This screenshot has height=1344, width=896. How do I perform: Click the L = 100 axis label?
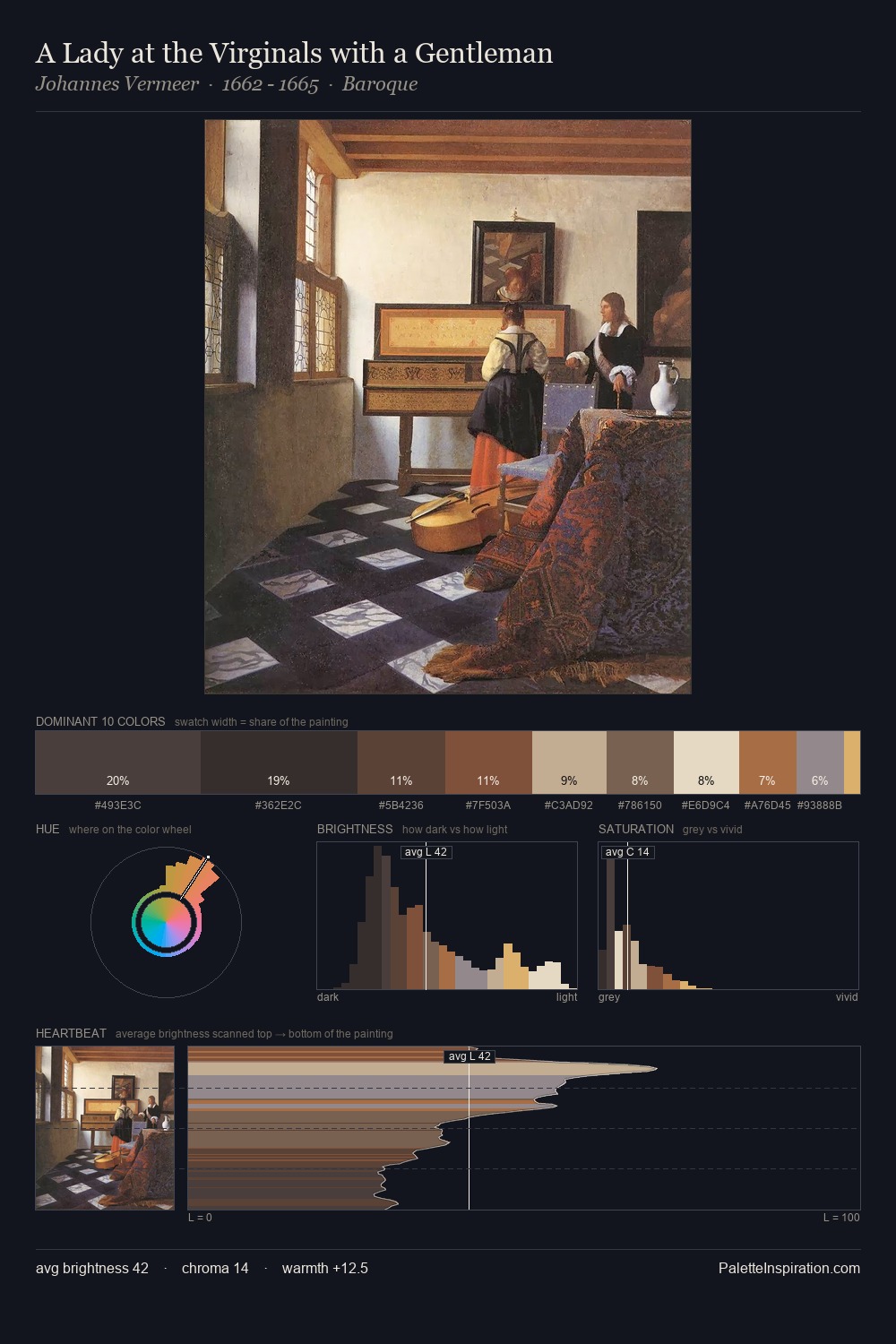pos(841,1218)
